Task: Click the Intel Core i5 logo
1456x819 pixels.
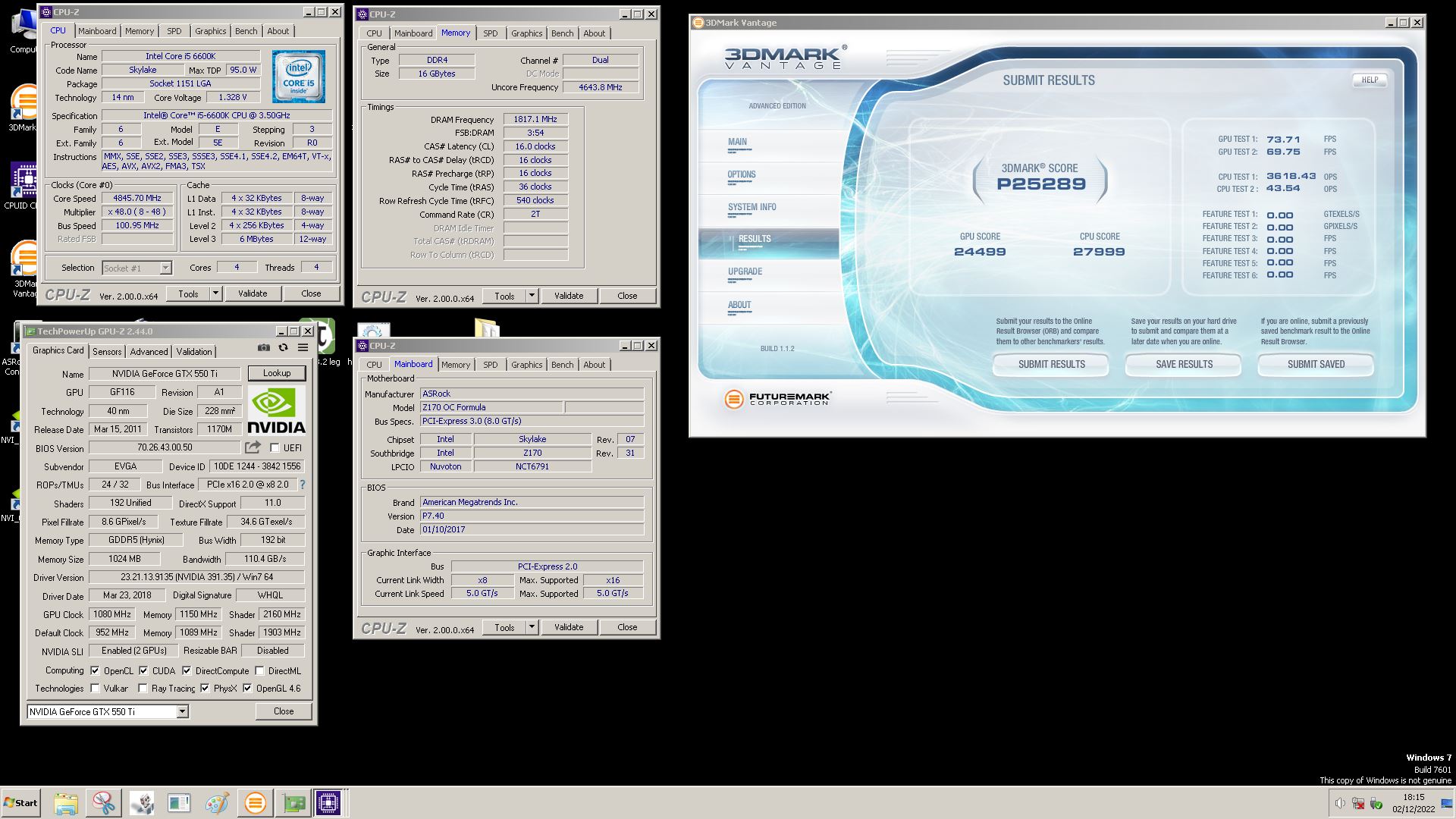Action: coord(299,77)
